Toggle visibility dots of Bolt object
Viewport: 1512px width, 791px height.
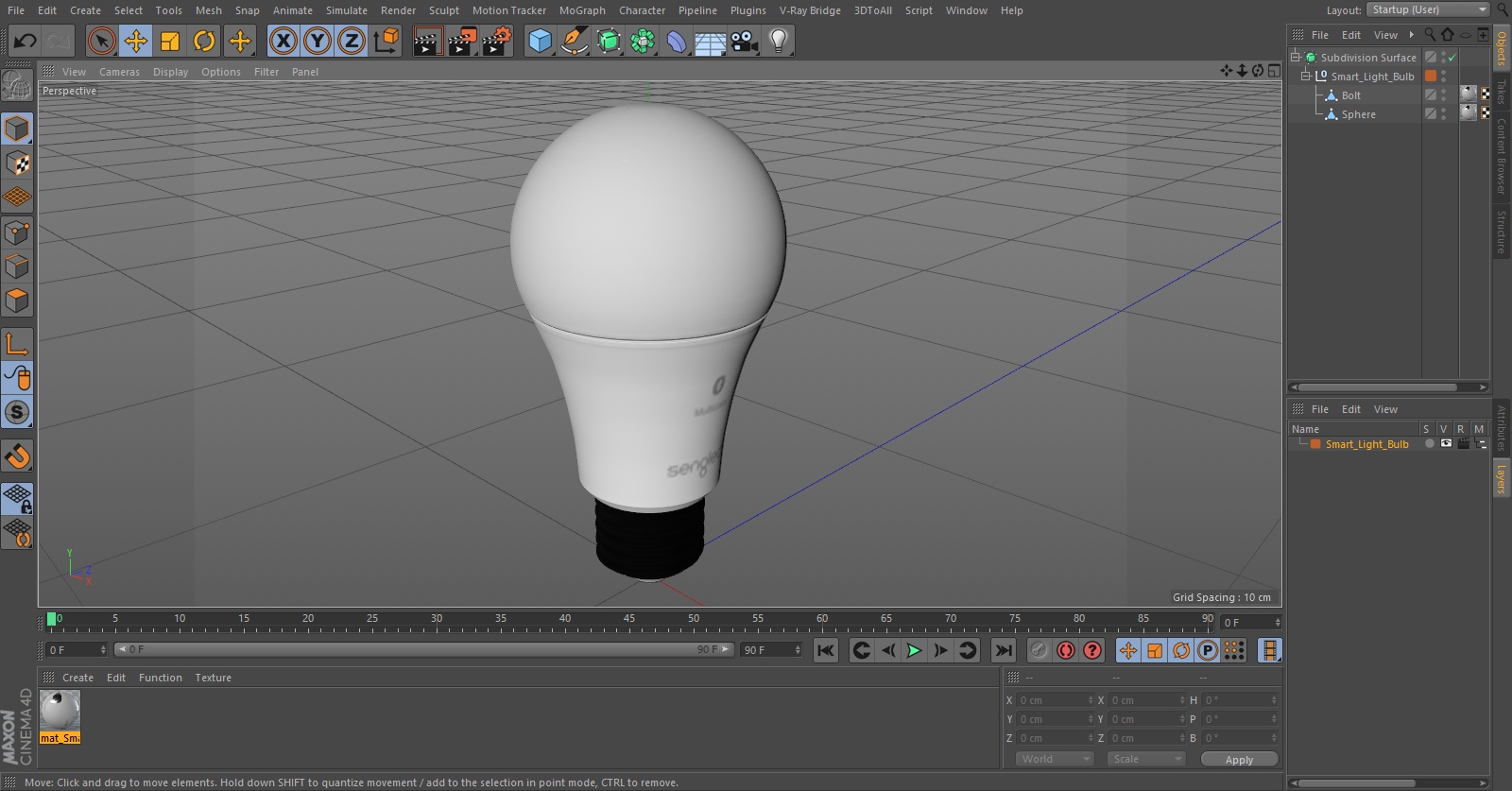[1443, 95]
